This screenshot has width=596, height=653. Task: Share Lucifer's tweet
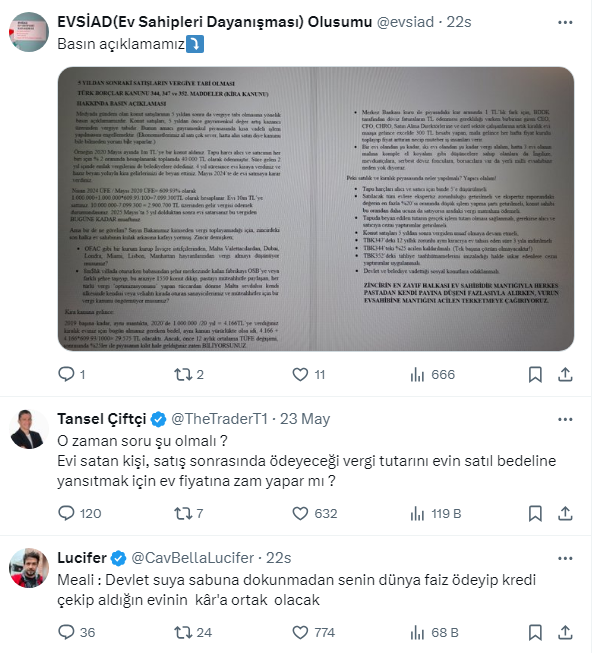(x=565, y=632)
